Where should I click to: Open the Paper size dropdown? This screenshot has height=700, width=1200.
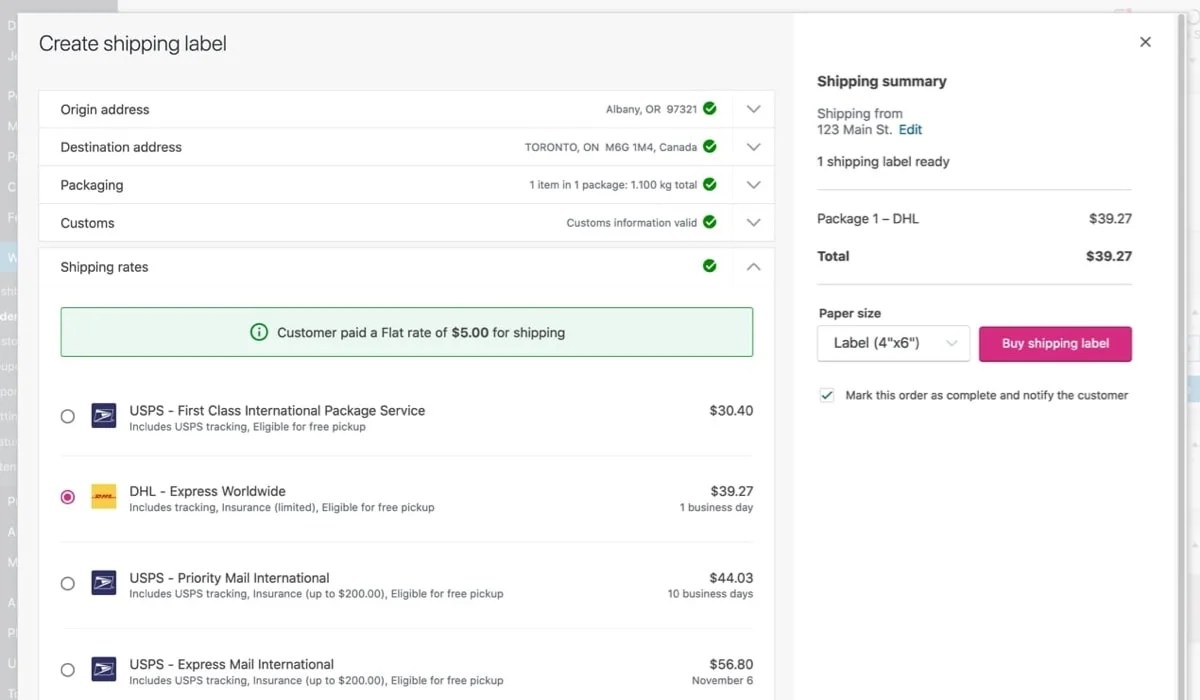[x=893, y=344]
